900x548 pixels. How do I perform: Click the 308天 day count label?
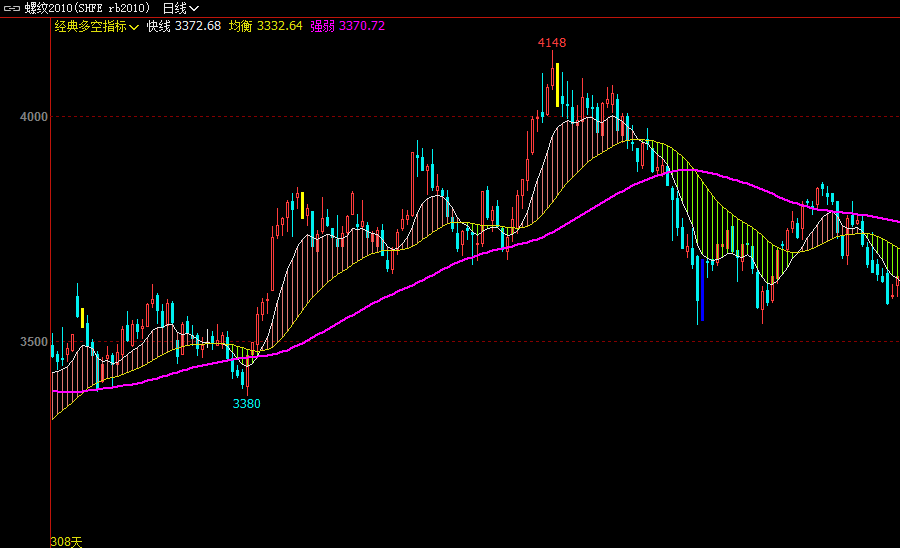(67, 542)
